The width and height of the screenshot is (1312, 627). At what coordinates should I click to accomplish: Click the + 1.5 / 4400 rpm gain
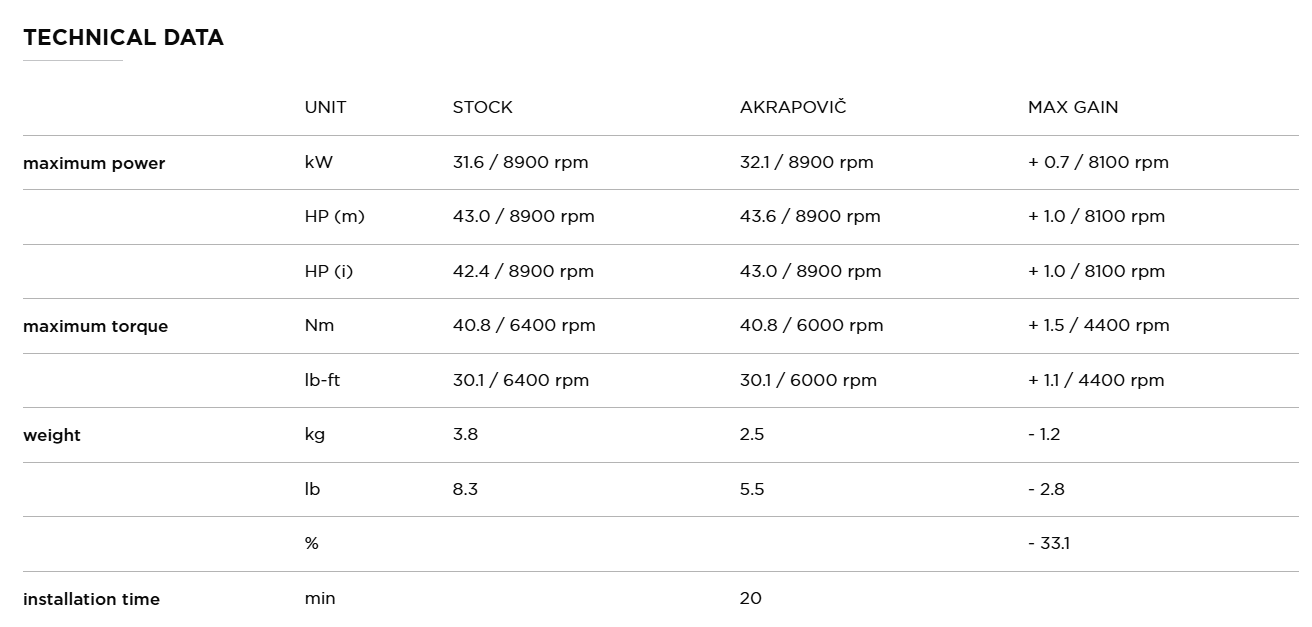click(x=1097, y=325)
